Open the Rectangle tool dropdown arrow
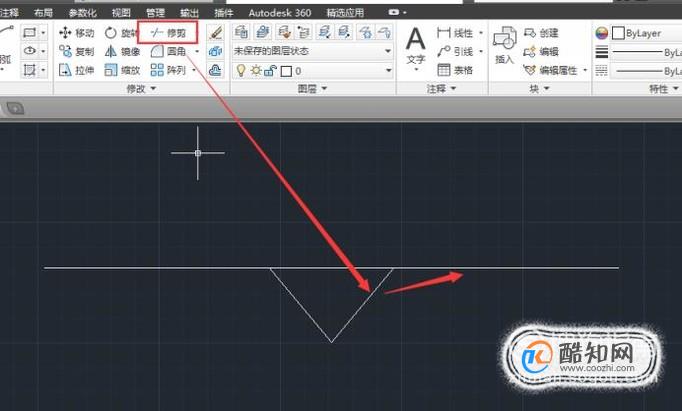 [43, 33]
